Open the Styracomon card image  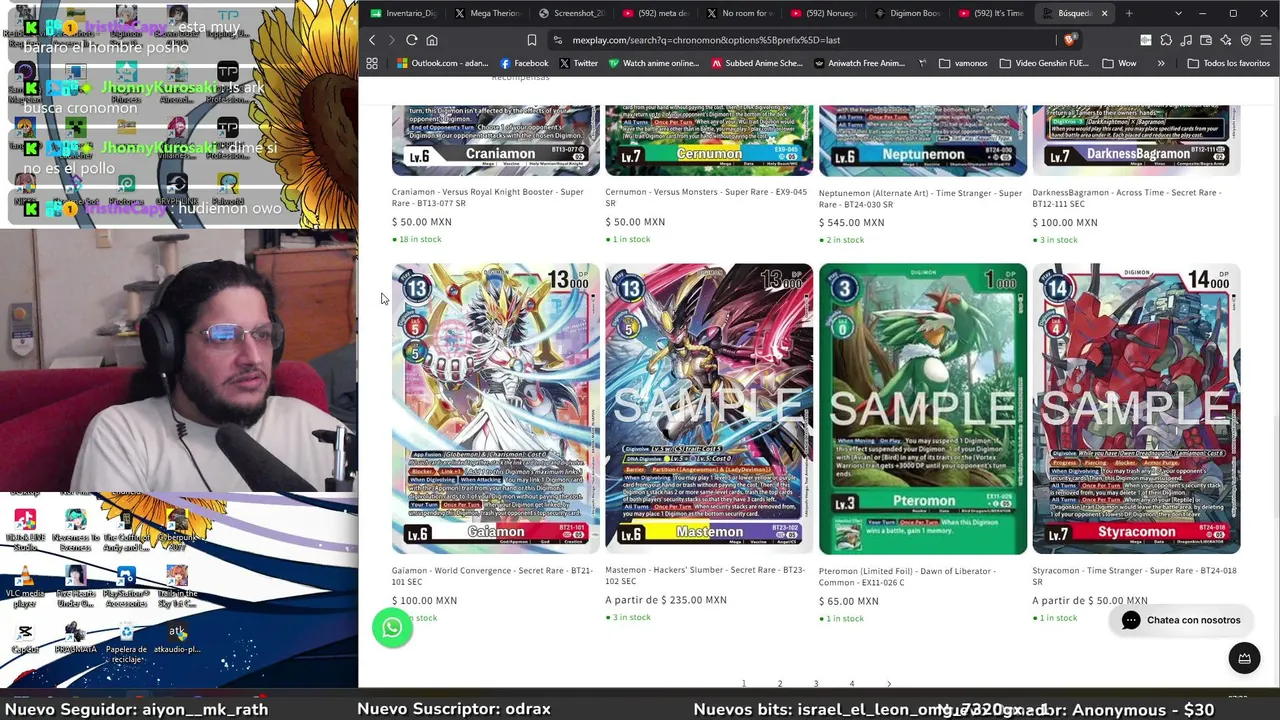point(1136,409)
